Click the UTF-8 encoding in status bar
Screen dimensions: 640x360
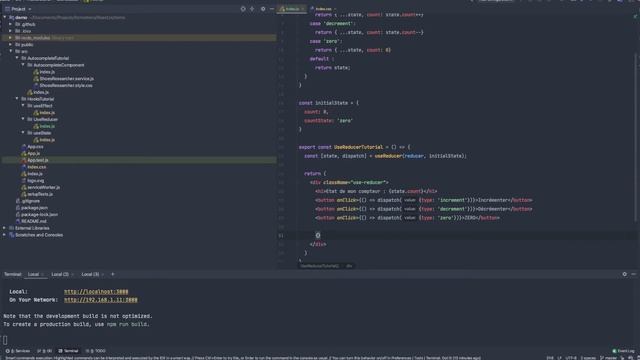(571, 358)
